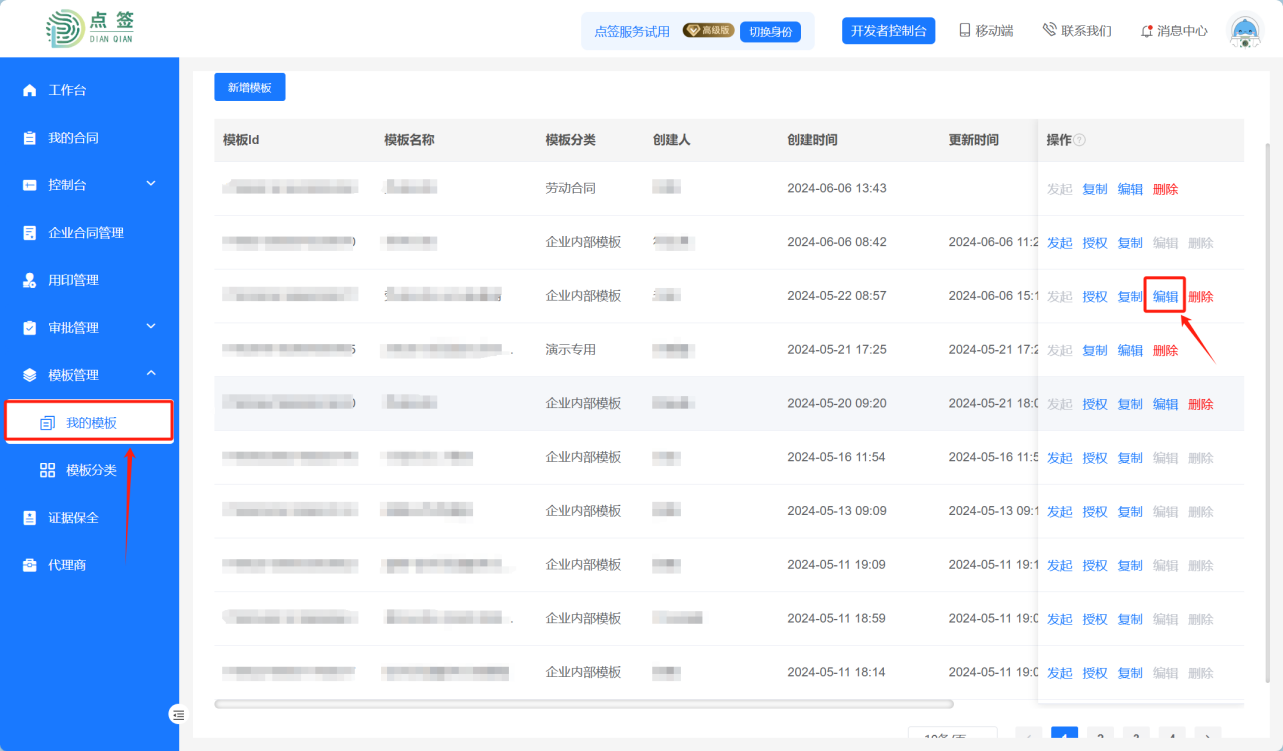Click the 演示专用 category cell
The image size is (1283, 751).
point(571,350)
